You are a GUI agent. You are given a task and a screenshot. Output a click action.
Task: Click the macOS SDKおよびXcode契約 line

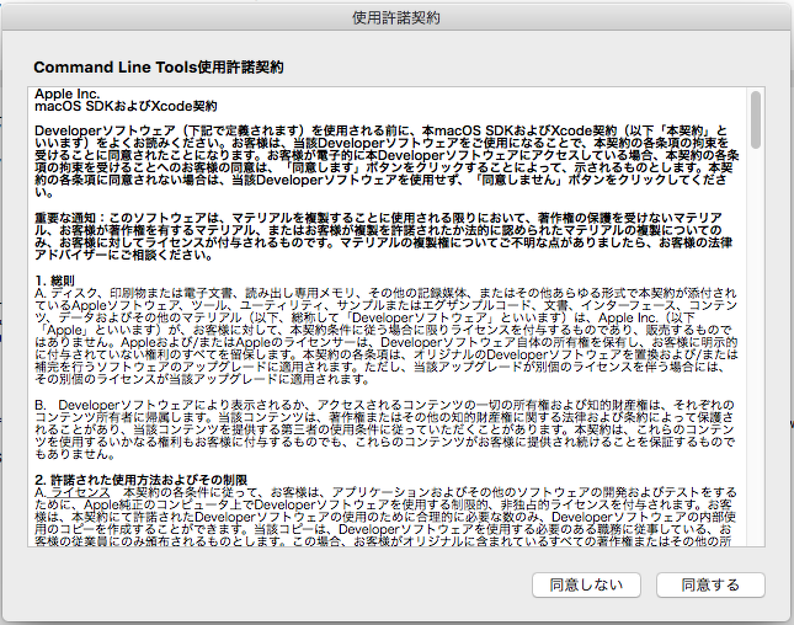tap(125, 105)
